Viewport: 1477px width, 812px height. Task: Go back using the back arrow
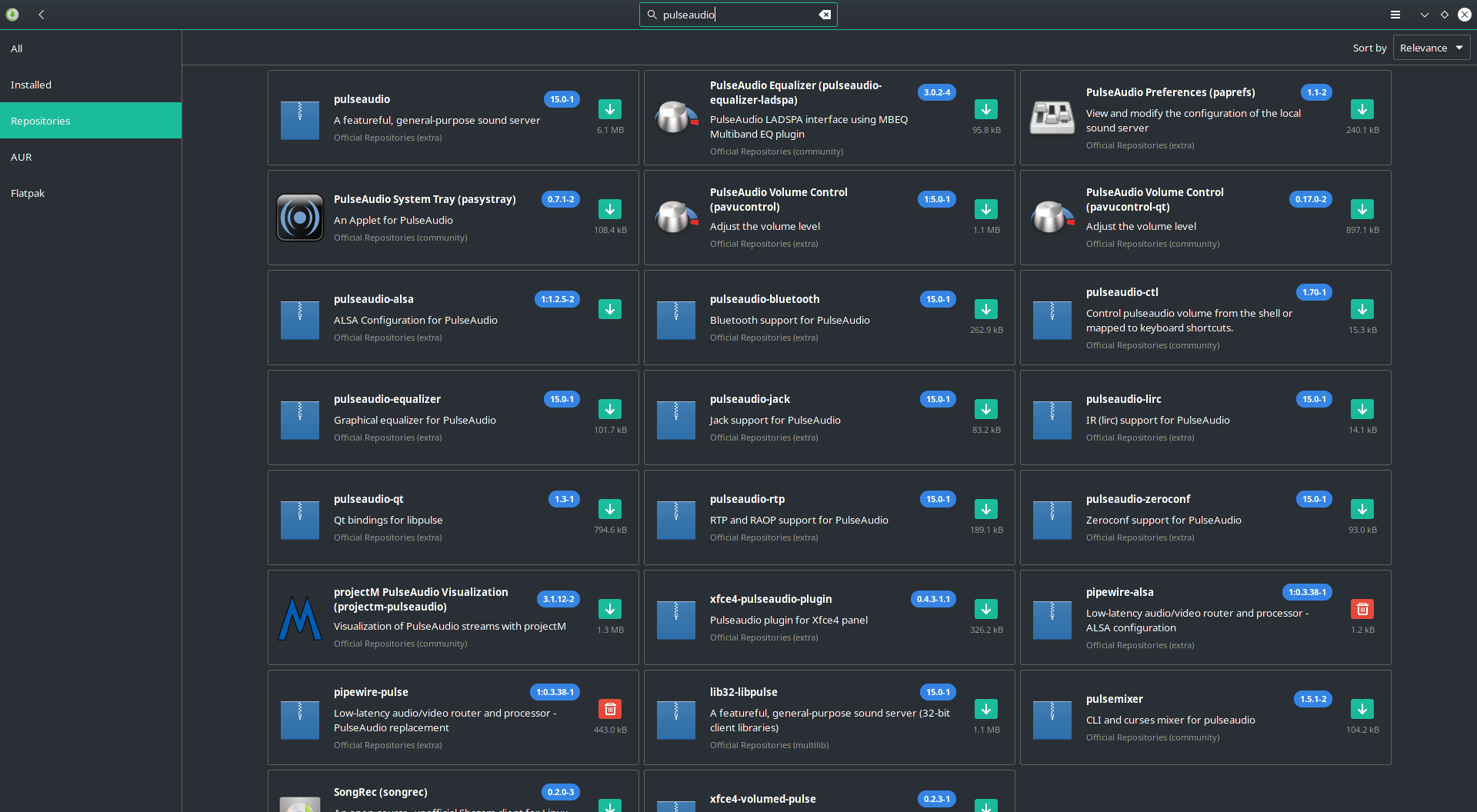[x=42, y=15]
